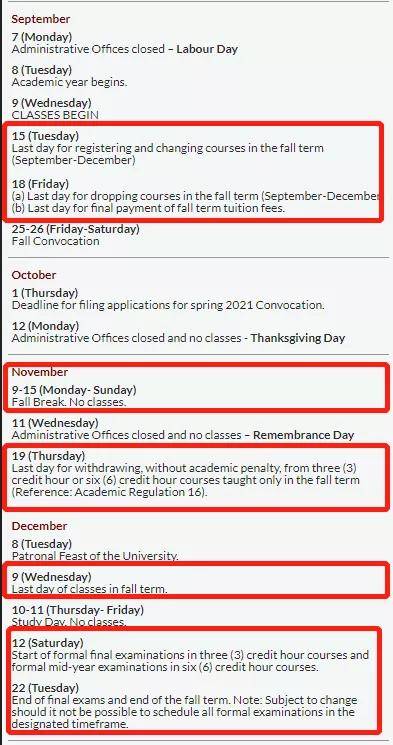Image resolution: width=393 pixels, height=745 pixels.
Task: Click the December month heading
Action: coord(39,526)
